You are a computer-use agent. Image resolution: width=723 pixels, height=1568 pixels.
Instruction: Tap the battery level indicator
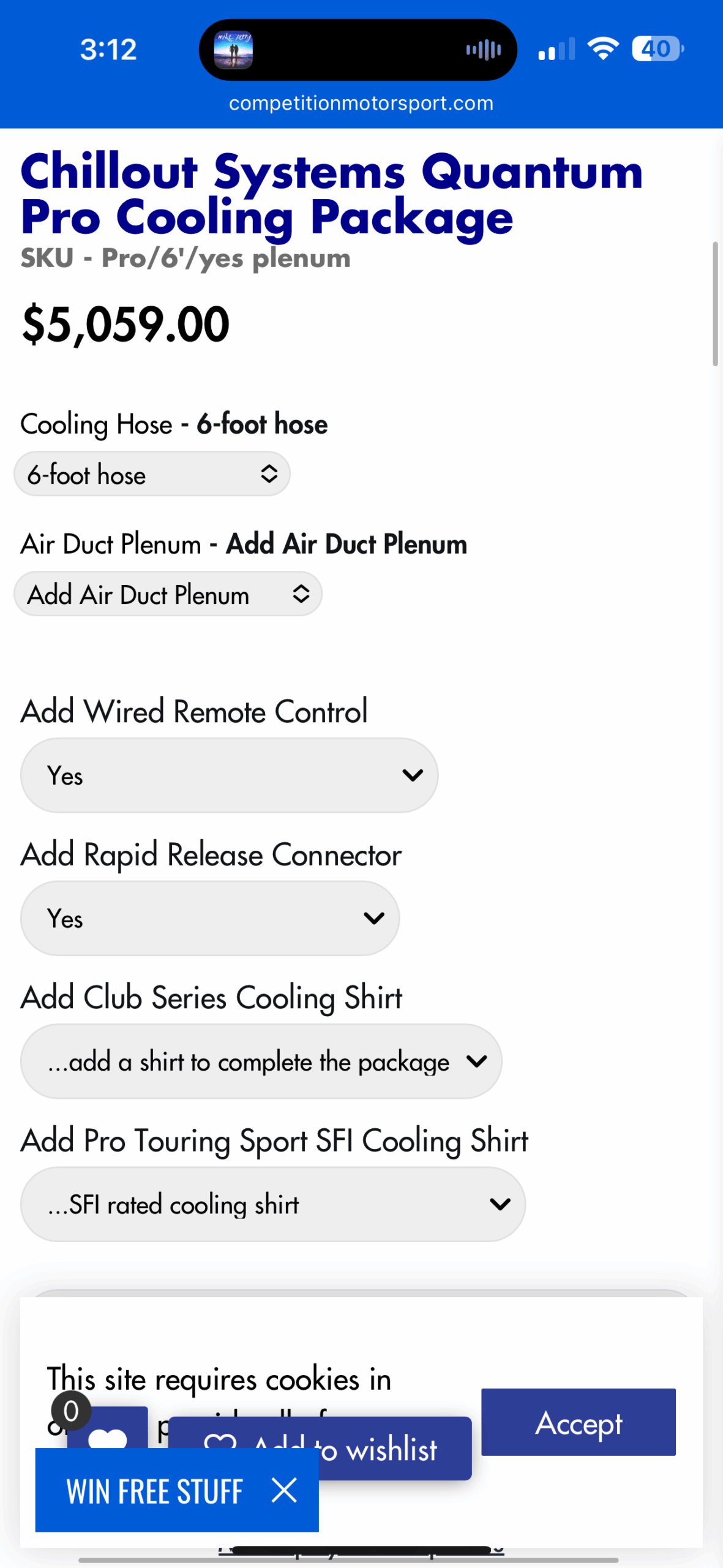(x=657, y=48)
